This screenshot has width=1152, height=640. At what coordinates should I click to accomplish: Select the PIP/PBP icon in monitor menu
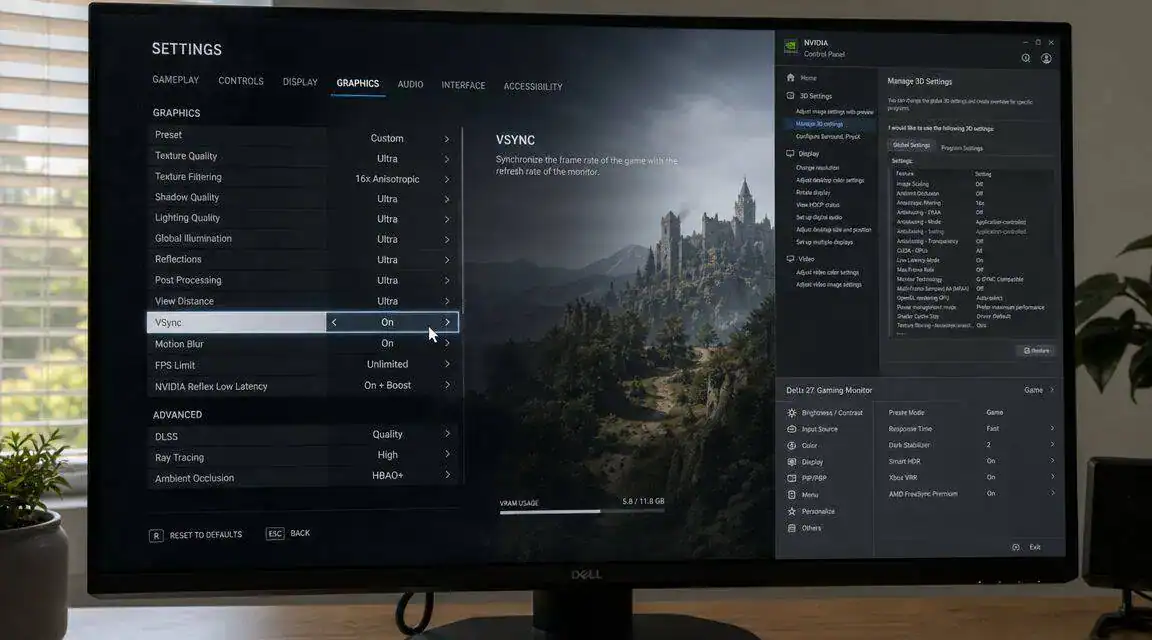click(x=792, y=478)
